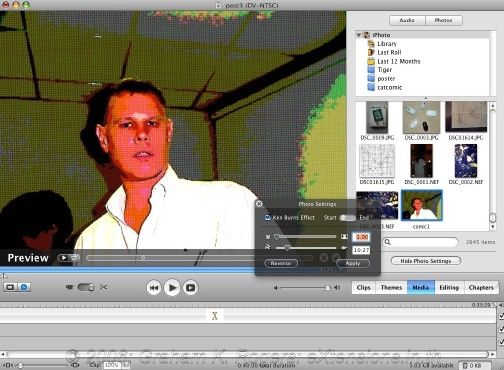
Task: Click the large zoom-in icon
Action: (344, 237)
